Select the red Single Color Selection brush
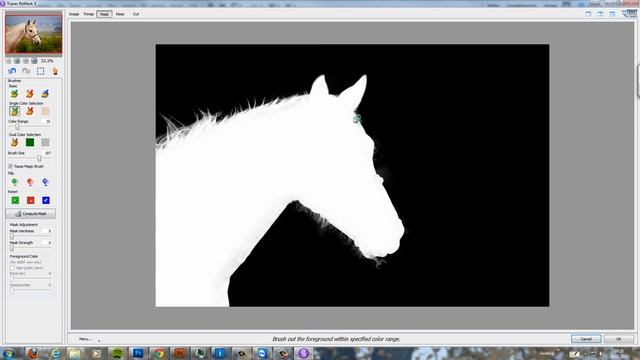The width and height of the screenshot is (640, 360). (x=29, y=111)
